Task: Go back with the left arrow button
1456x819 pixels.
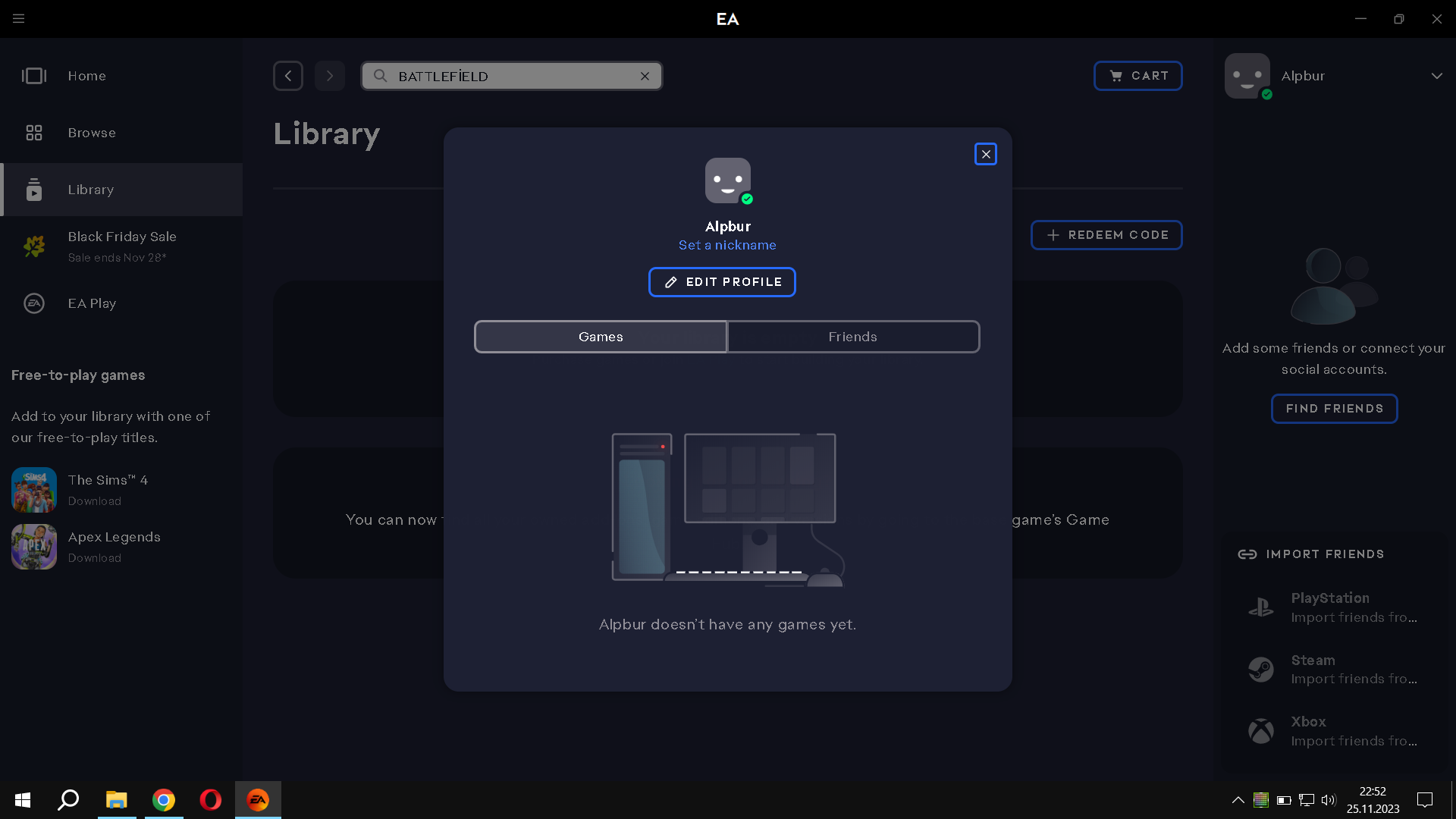Action: point(288,76)
